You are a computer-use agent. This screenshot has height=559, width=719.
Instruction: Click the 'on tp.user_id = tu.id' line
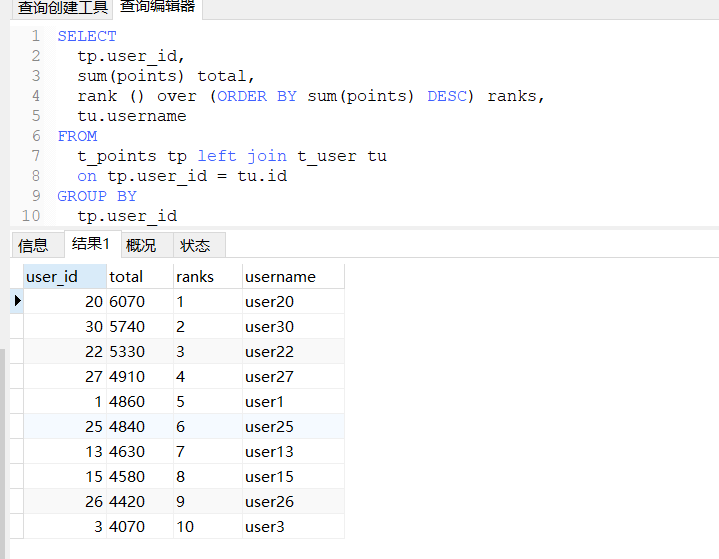tap(182, 176)
